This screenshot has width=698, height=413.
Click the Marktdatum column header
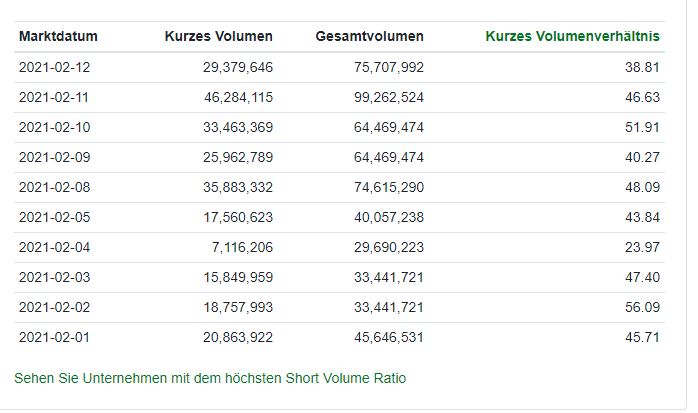[x=58, y=37]
